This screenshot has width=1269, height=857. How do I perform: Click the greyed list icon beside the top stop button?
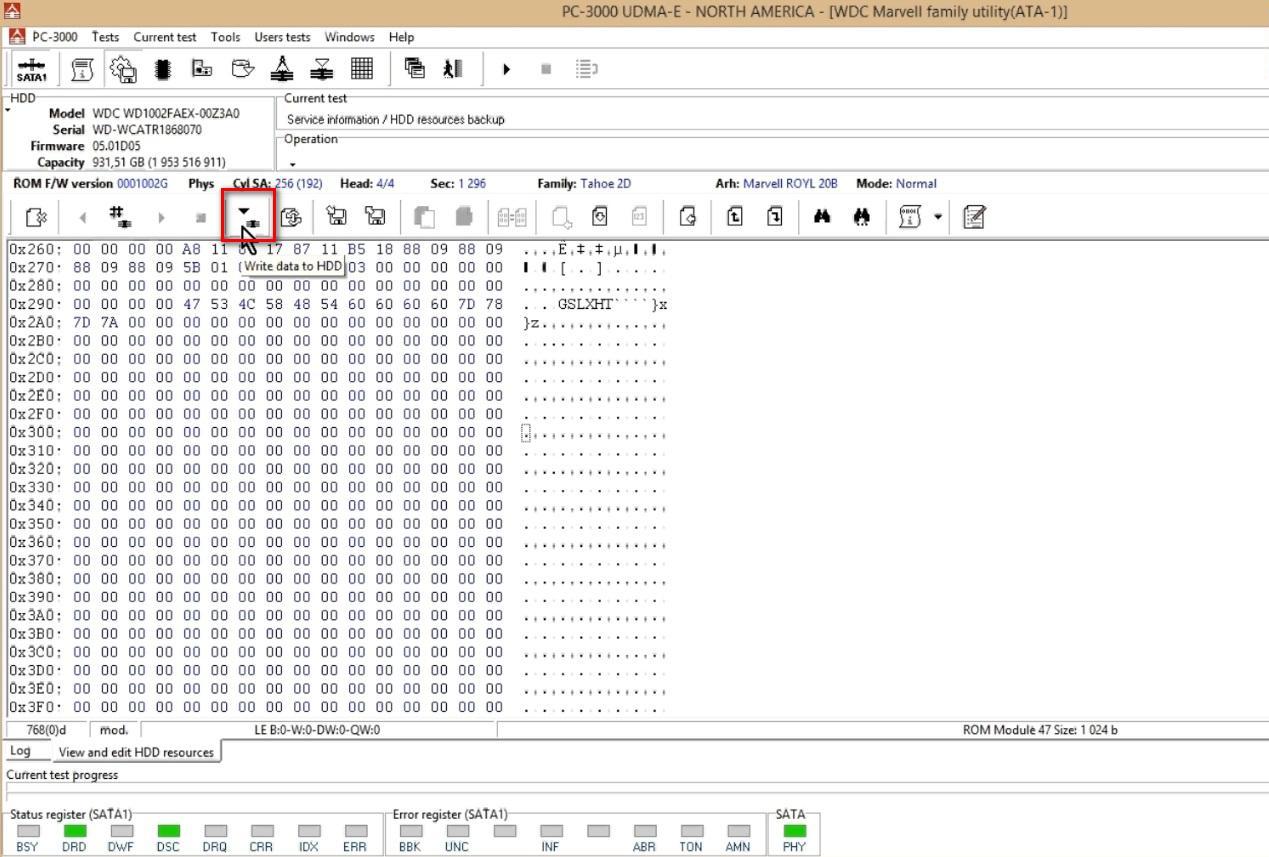pyautogui.click(x=587, y=69)
